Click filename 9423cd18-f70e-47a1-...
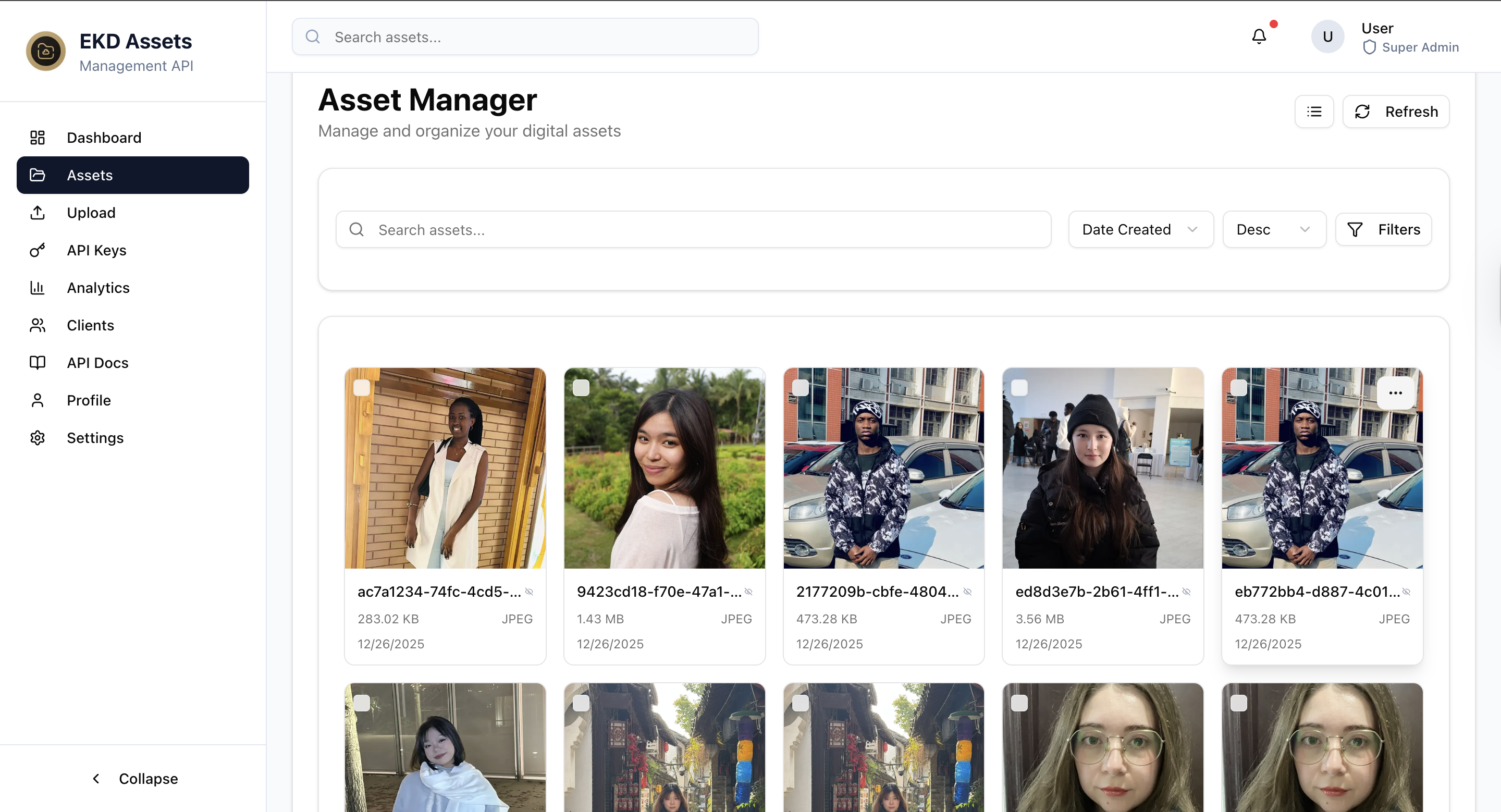This screenshot has width=1501, height=812. (x=659, y=592)
